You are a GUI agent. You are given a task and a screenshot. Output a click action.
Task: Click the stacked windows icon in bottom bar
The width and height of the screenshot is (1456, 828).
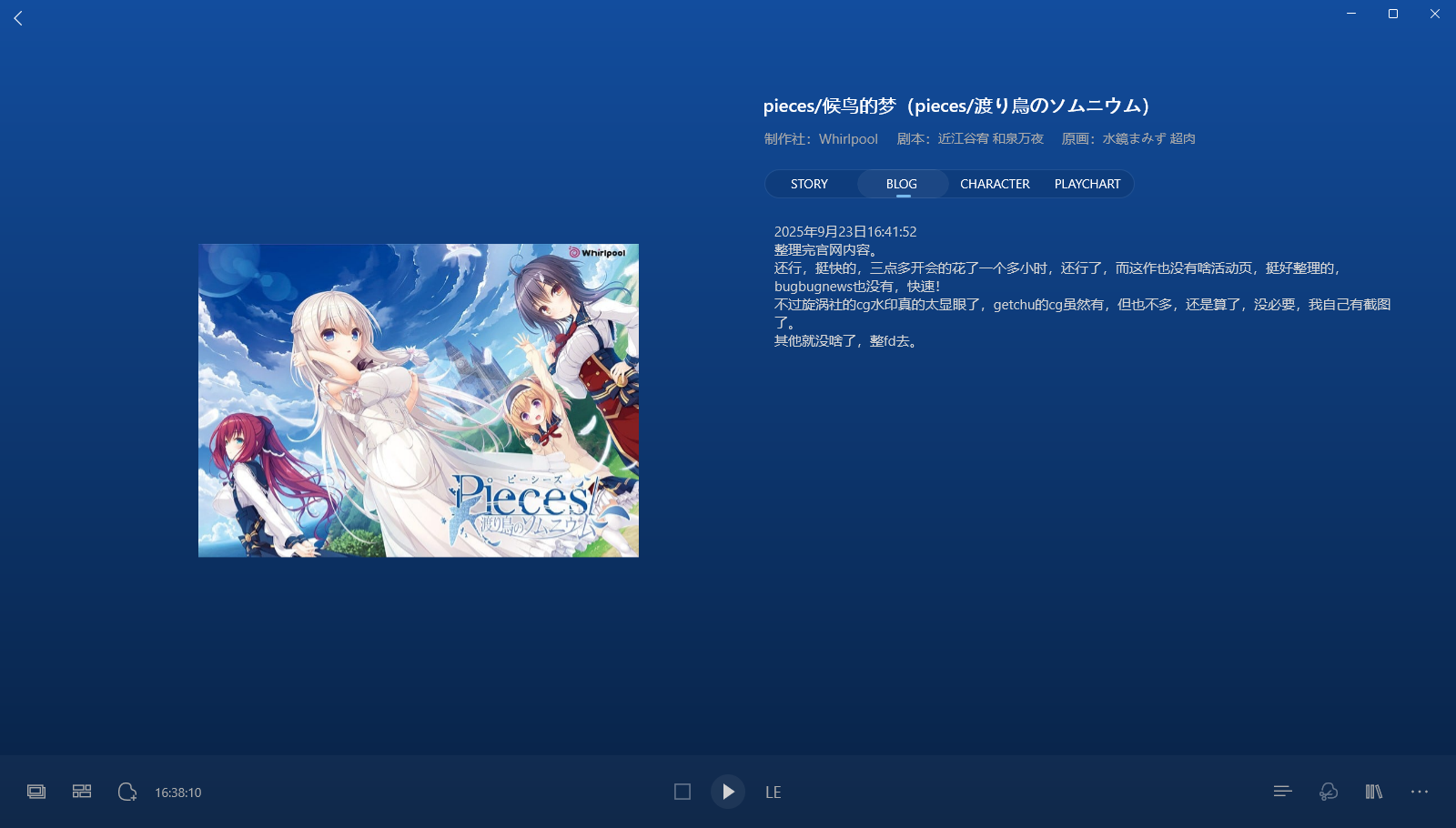36,792
